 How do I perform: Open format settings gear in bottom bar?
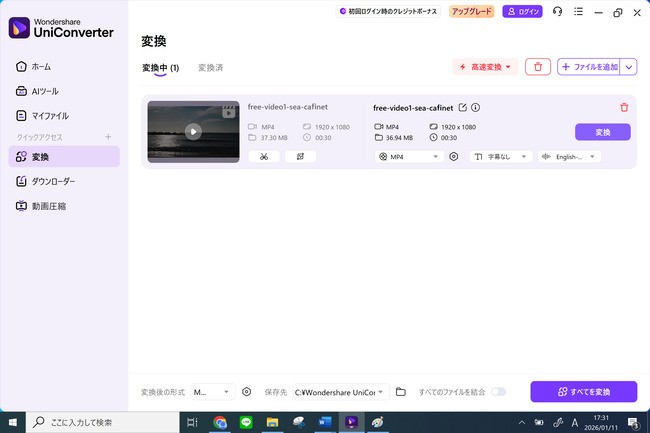pyautogui.click(x=246, y=392)
